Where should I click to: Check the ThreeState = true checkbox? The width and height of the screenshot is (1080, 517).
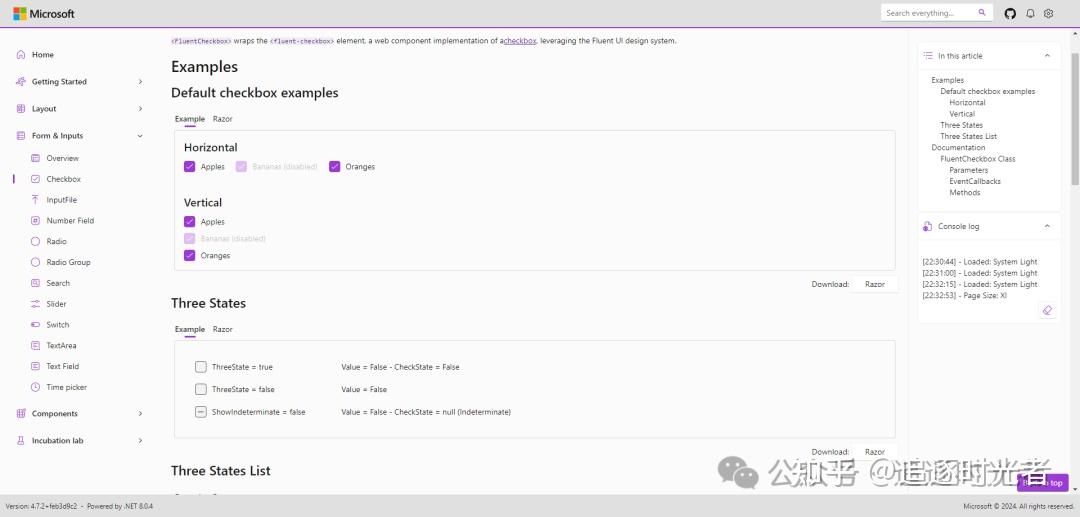point(201,367)
